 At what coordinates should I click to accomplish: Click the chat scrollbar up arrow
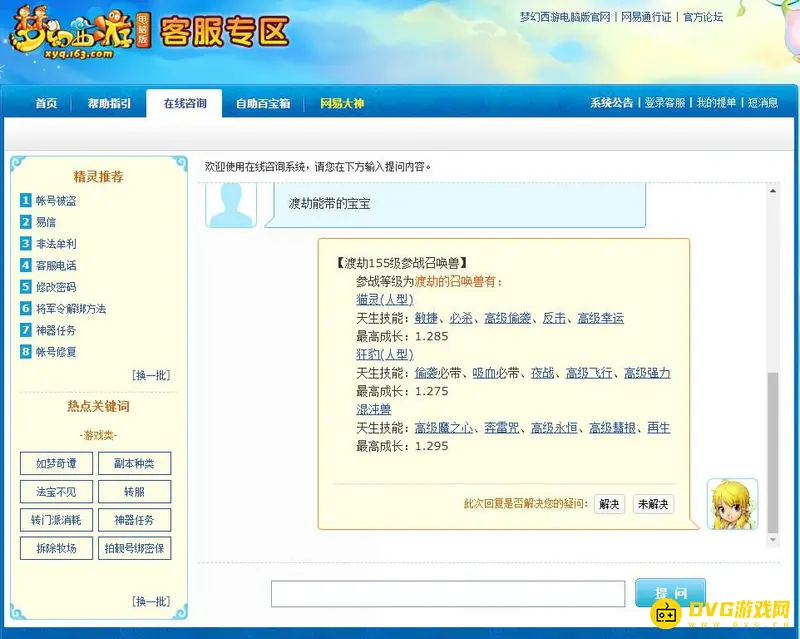click(x=773, y=191)
